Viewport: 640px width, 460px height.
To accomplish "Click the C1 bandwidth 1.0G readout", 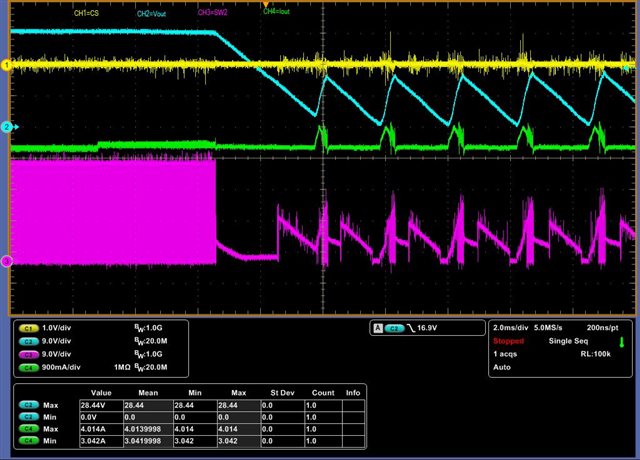I will point(148,328).
